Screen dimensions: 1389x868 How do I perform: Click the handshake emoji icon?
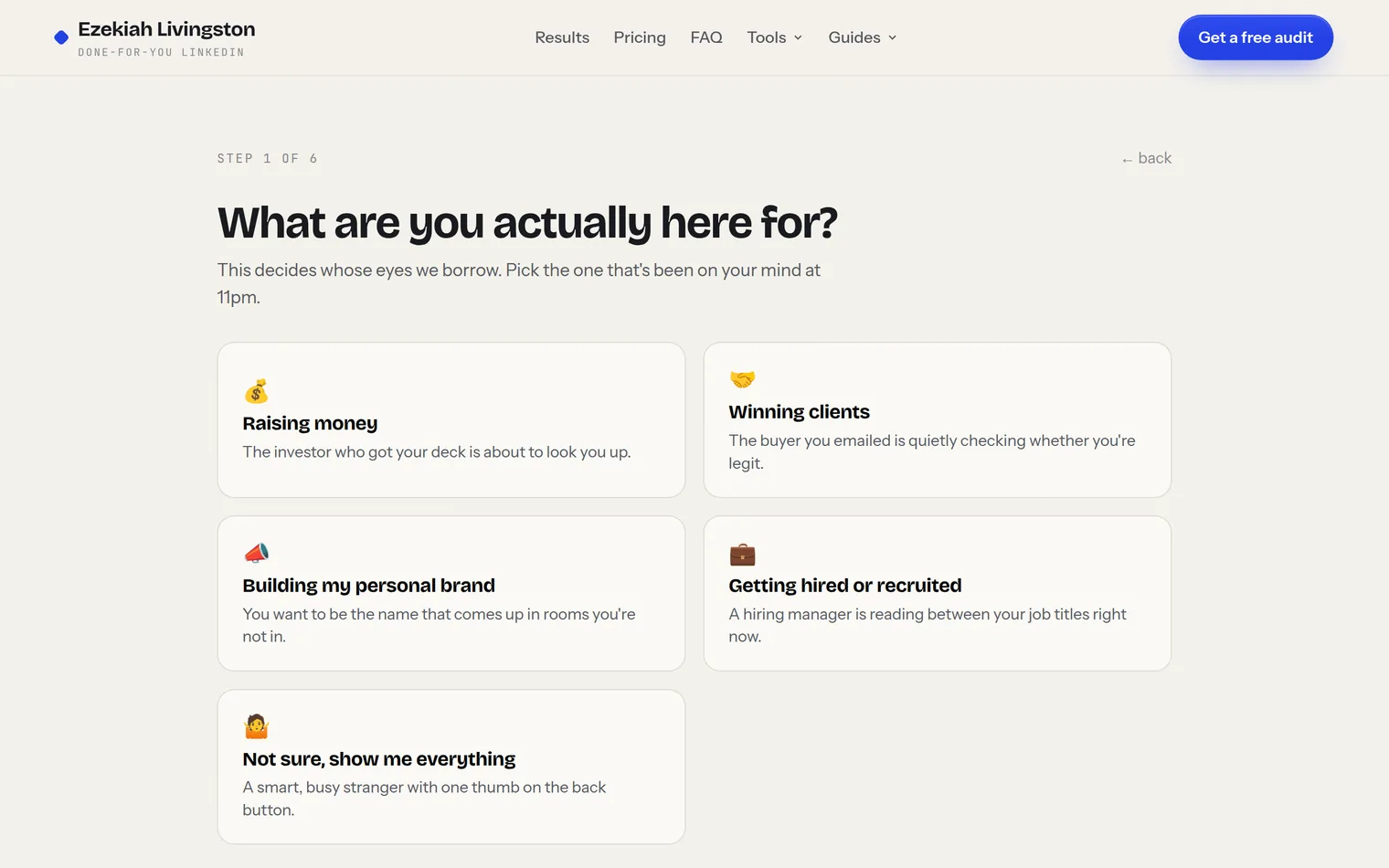[x=742, y=379]
